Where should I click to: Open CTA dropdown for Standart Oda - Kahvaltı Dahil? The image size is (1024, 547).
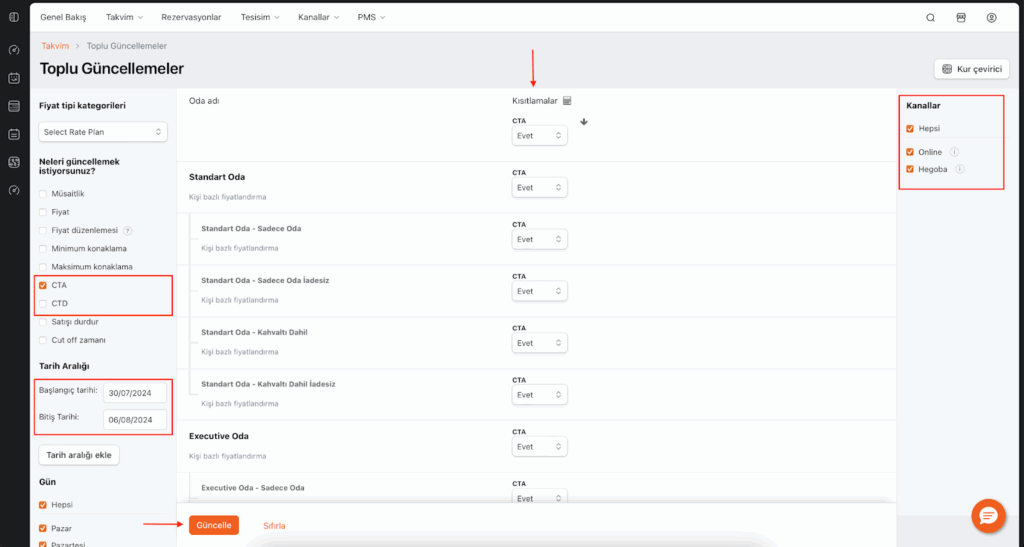point(539,343)
